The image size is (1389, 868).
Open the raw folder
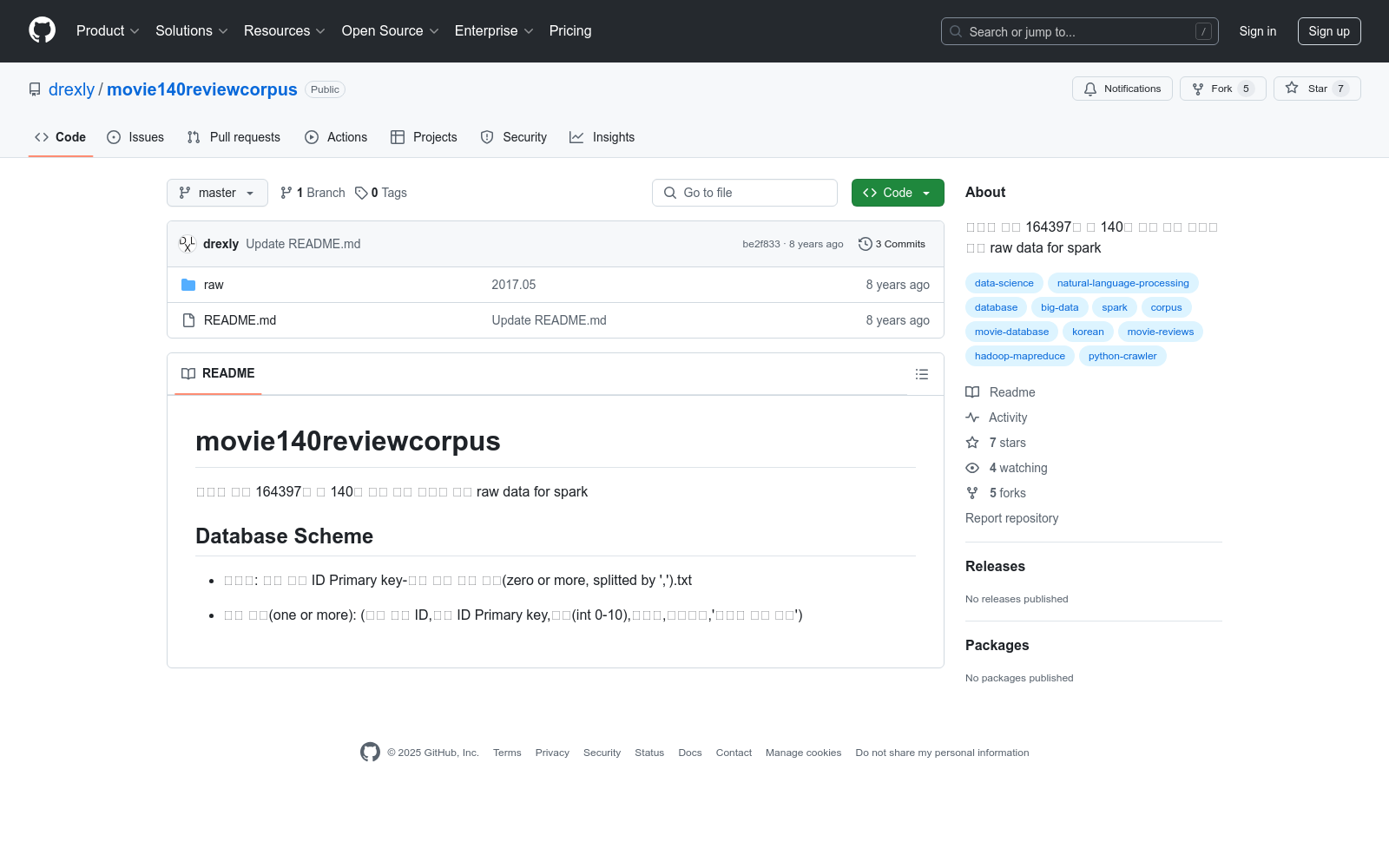[x=214, y=285]
